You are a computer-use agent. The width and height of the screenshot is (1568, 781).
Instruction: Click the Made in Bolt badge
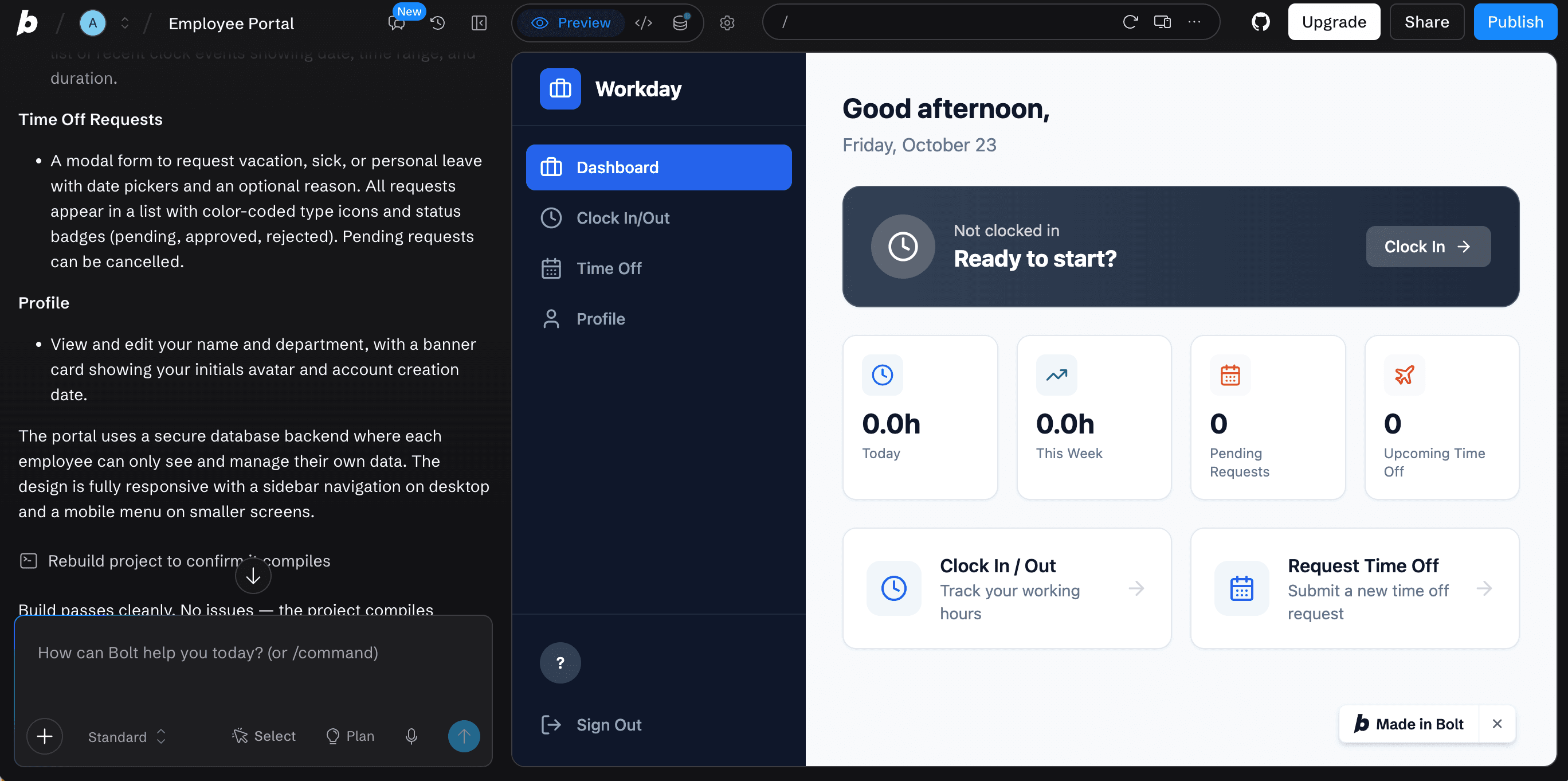(x=1409, y=724)
